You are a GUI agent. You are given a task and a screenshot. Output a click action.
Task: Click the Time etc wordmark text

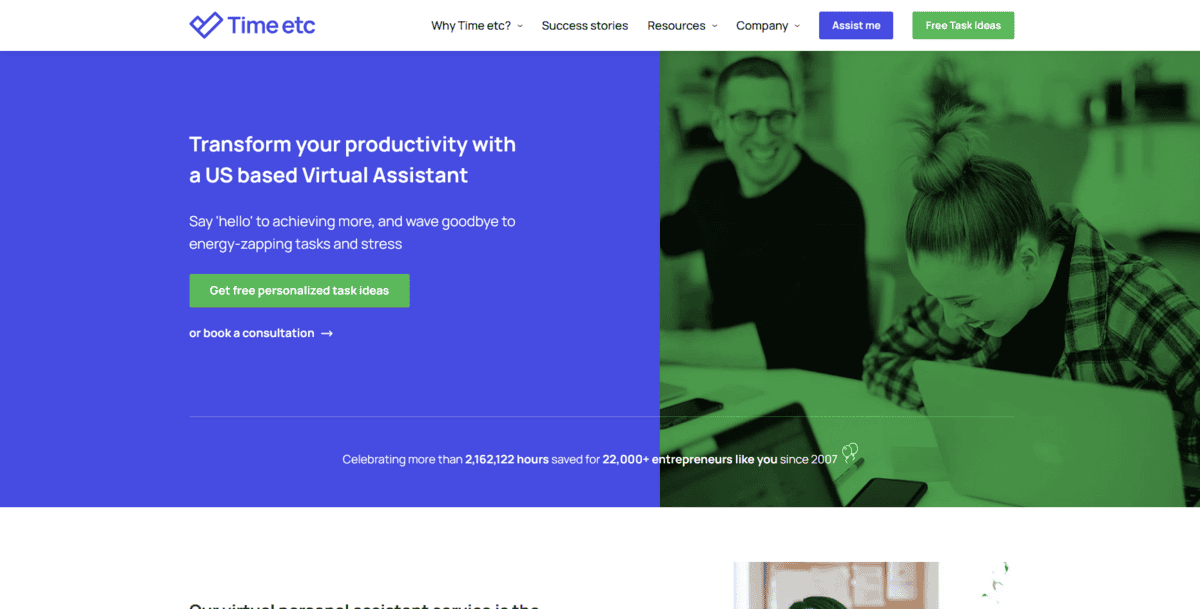click(x=272, y=25)
